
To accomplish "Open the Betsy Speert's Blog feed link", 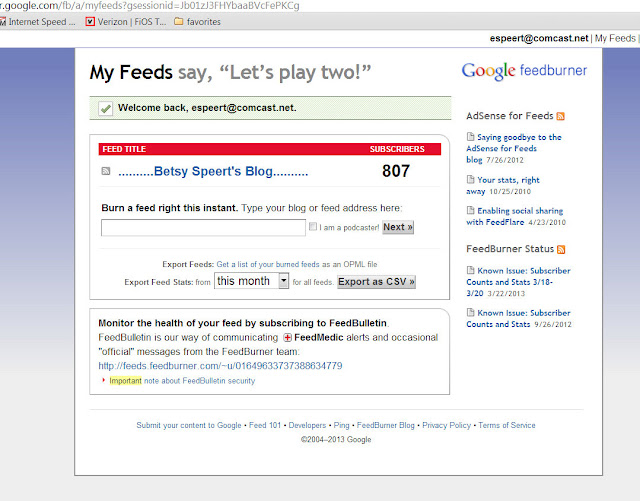I will tap(213, 171).
